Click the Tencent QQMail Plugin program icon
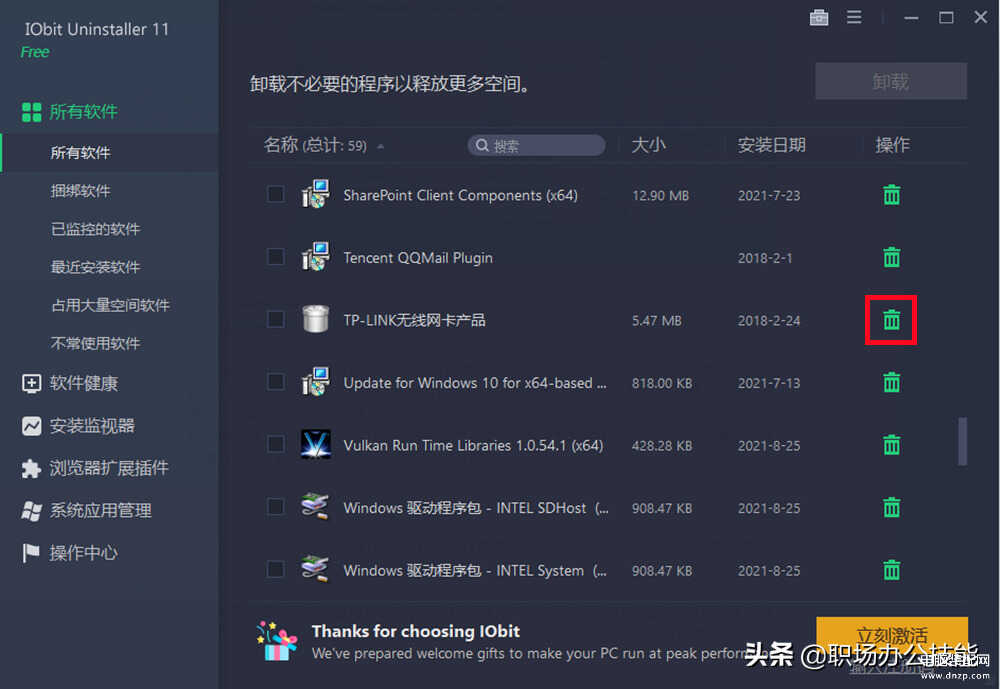 tap(316, 256)
